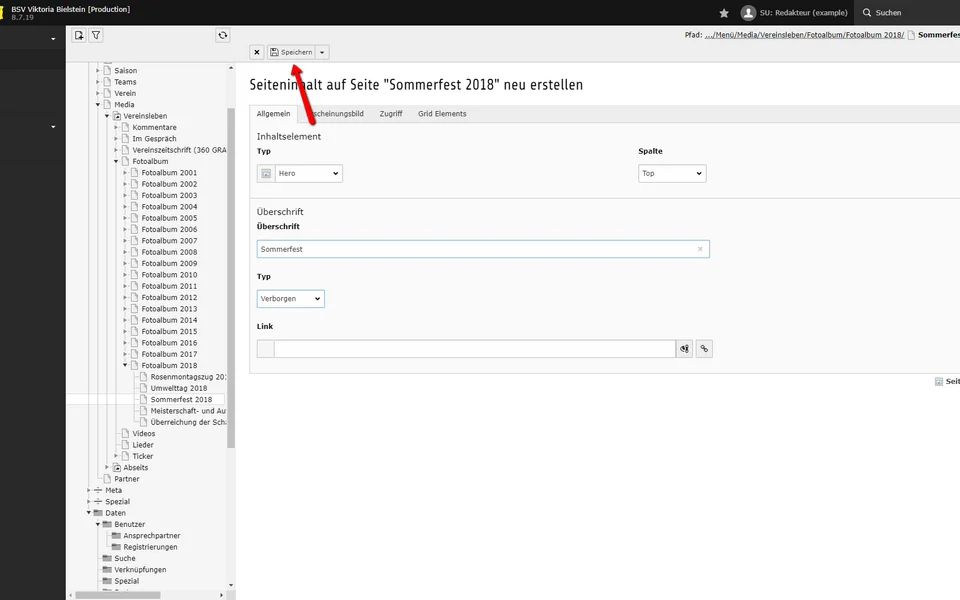Toggle link preview icon beside Link field

click(685, 349)
